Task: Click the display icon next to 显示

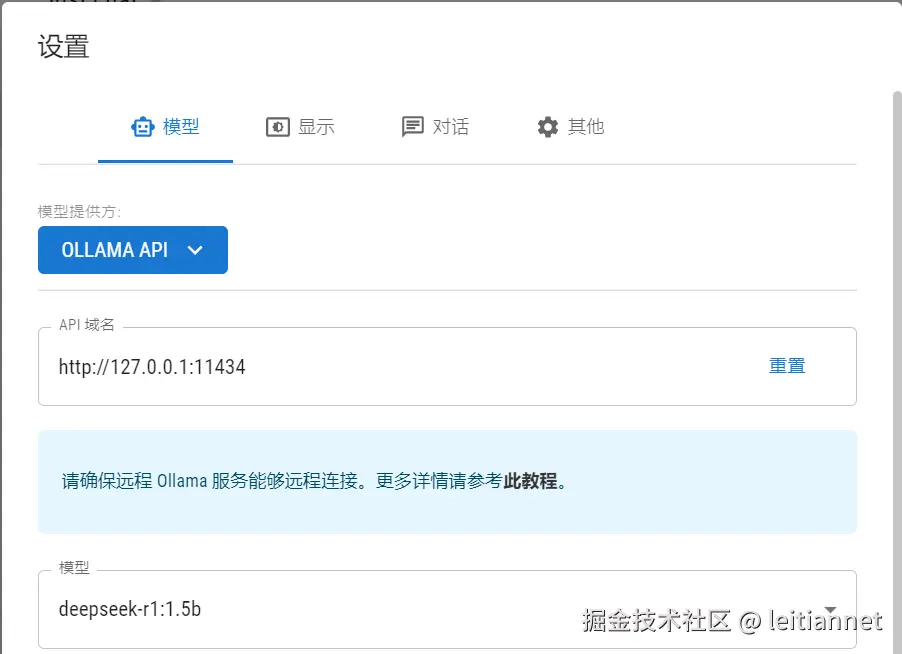Action: 277,127
